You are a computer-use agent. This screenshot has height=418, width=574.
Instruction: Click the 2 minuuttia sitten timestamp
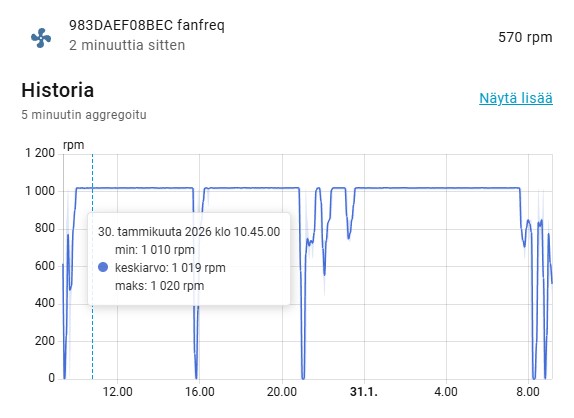(127, 45)
